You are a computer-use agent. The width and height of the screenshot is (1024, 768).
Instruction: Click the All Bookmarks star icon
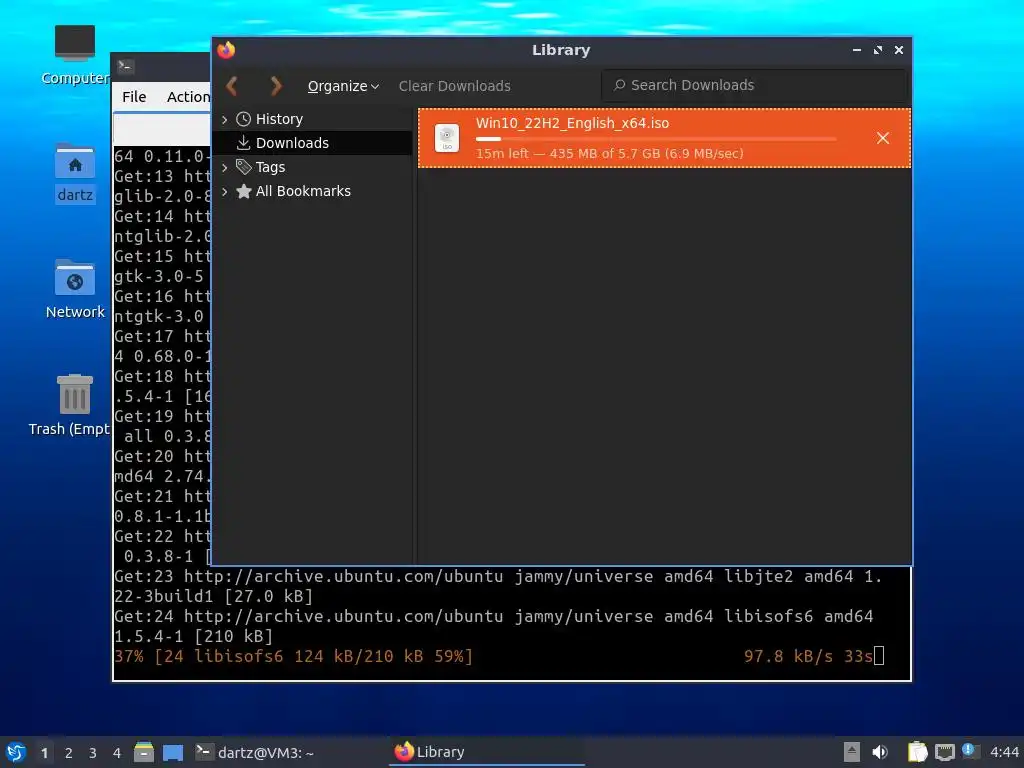(x=244, y=191)
